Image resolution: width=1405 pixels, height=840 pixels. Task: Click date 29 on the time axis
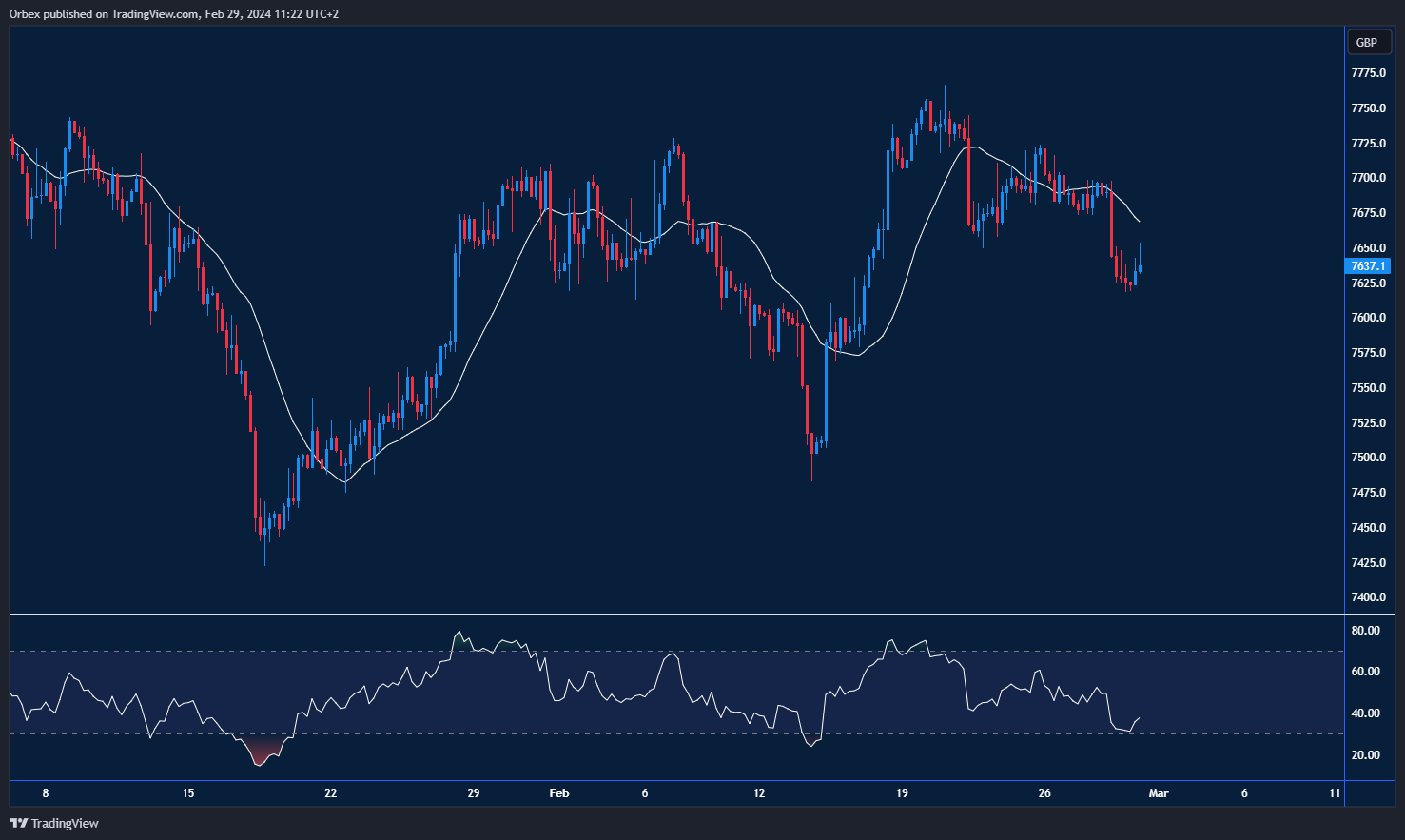tap(474, 793)
